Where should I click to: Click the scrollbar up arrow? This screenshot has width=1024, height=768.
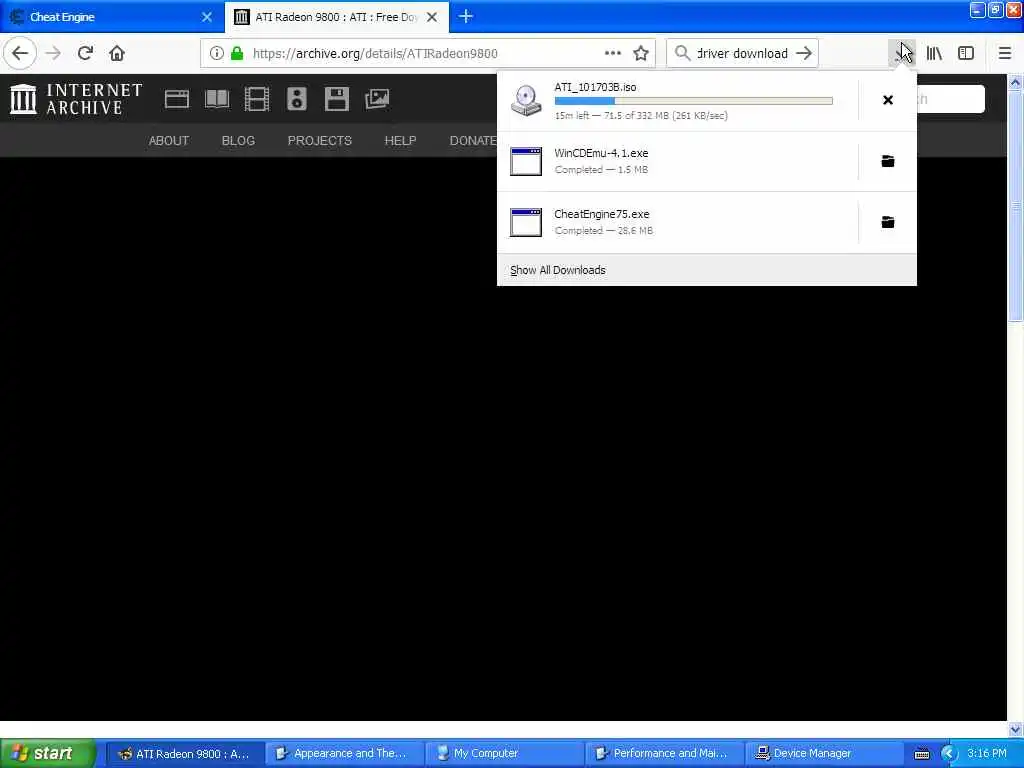[x=1015, y=82]
